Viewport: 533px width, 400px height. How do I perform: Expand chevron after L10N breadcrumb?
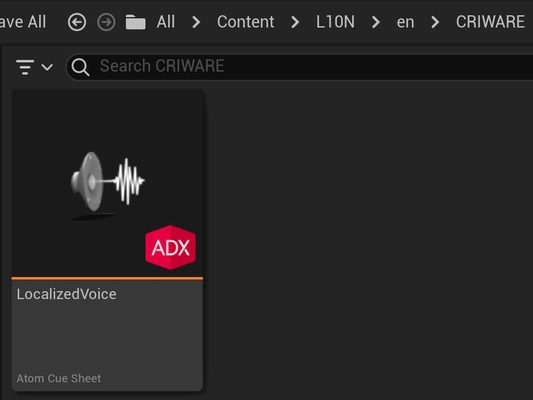[376, 22]
